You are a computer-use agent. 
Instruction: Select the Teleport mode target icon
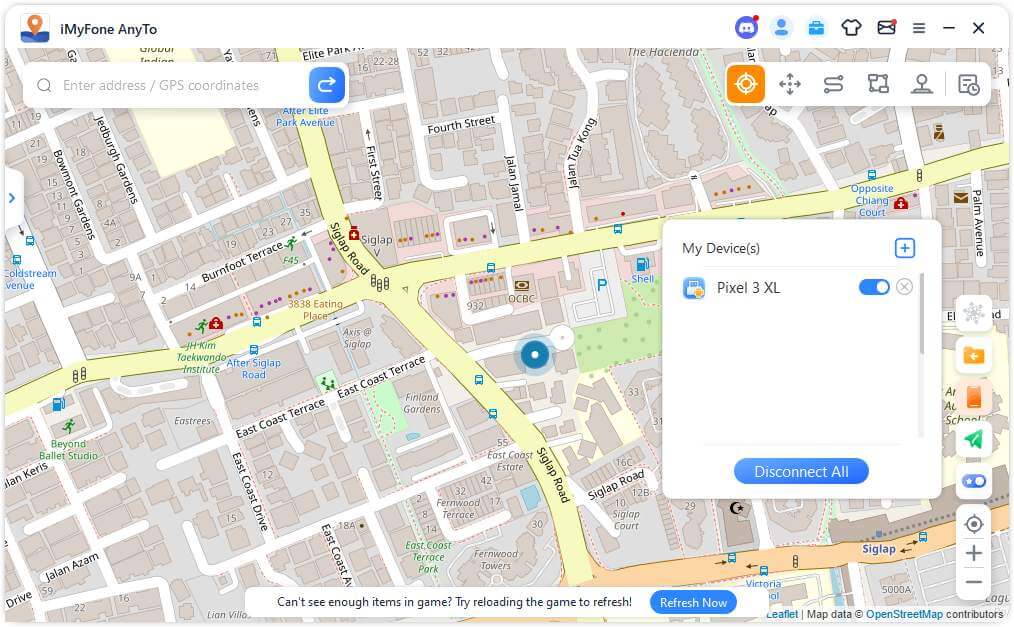click(x=746, y=84)
